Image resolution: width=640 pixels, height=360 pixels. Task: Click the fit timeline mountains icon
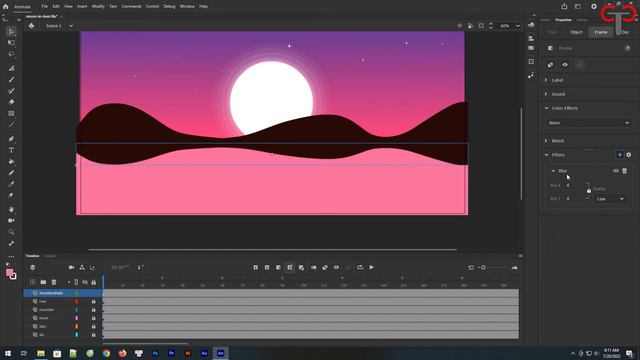[514, 268]
